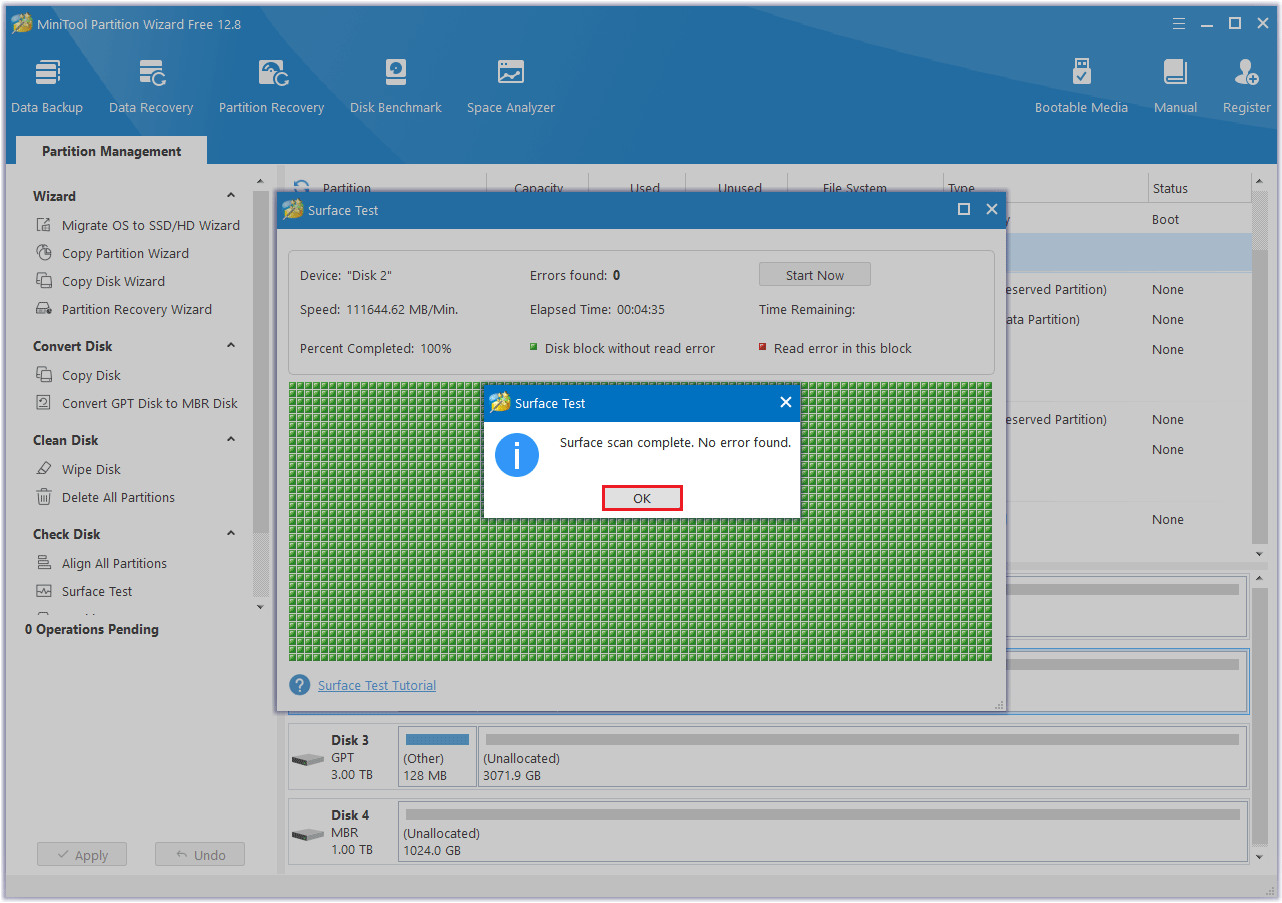This screenshot has width=1282, height=903.
Task: Click the Copy Disk Wizard icon
Action: click(44, 281)
